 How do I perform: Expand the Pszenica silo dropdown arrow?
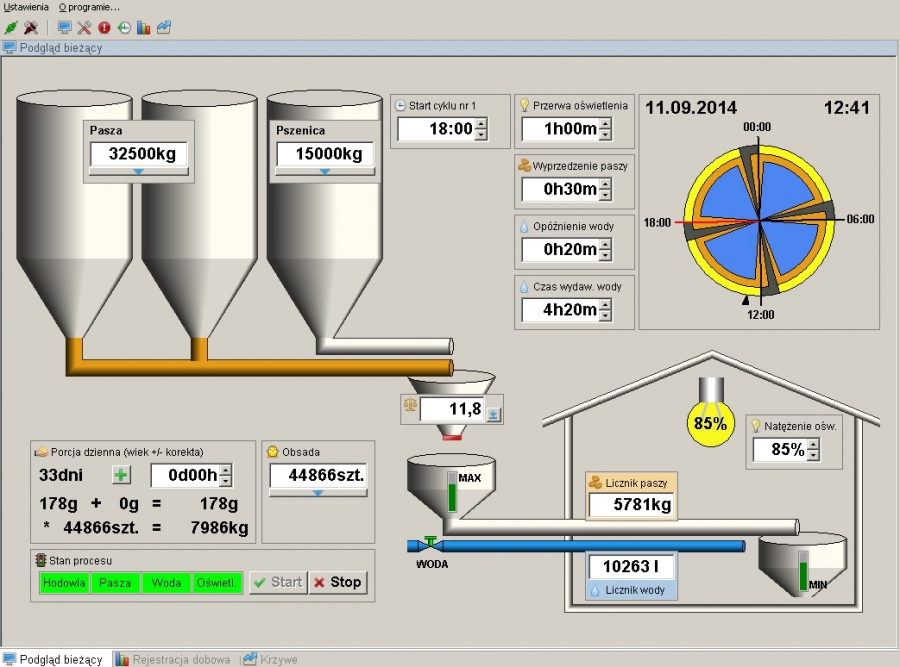pos(324,172)
